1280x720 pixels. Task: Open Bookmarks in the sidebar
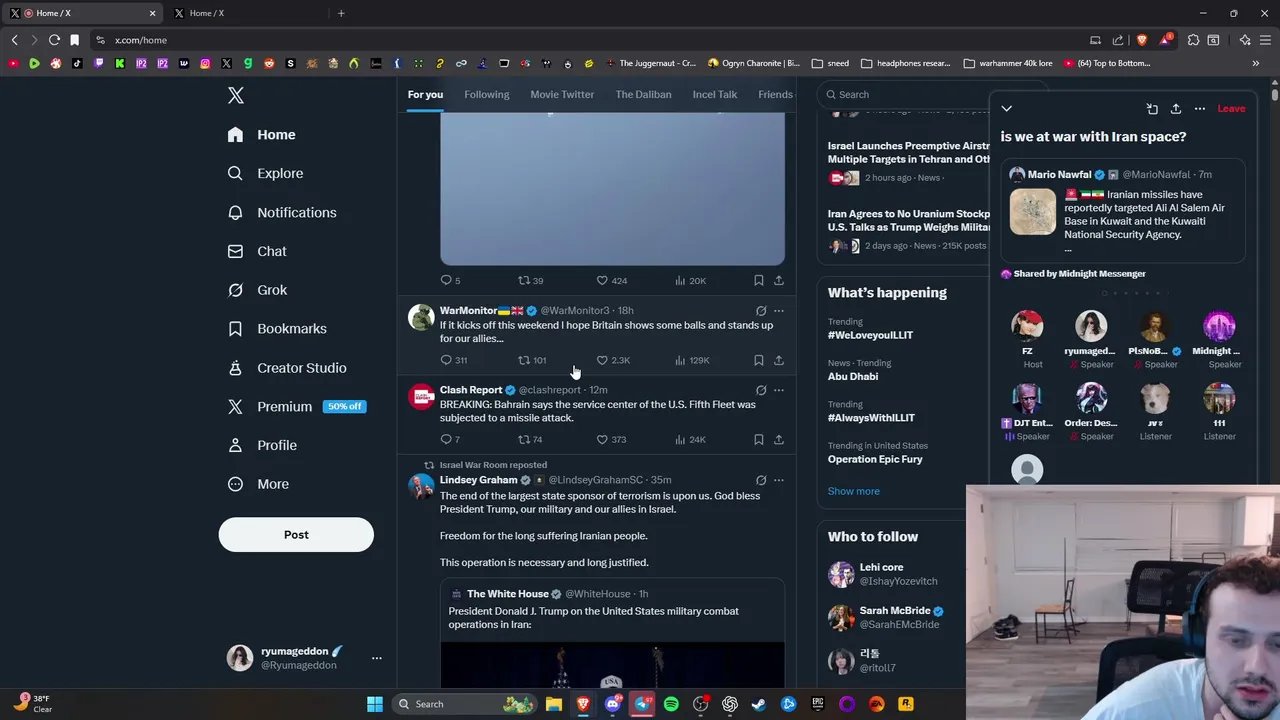(277, 328)
